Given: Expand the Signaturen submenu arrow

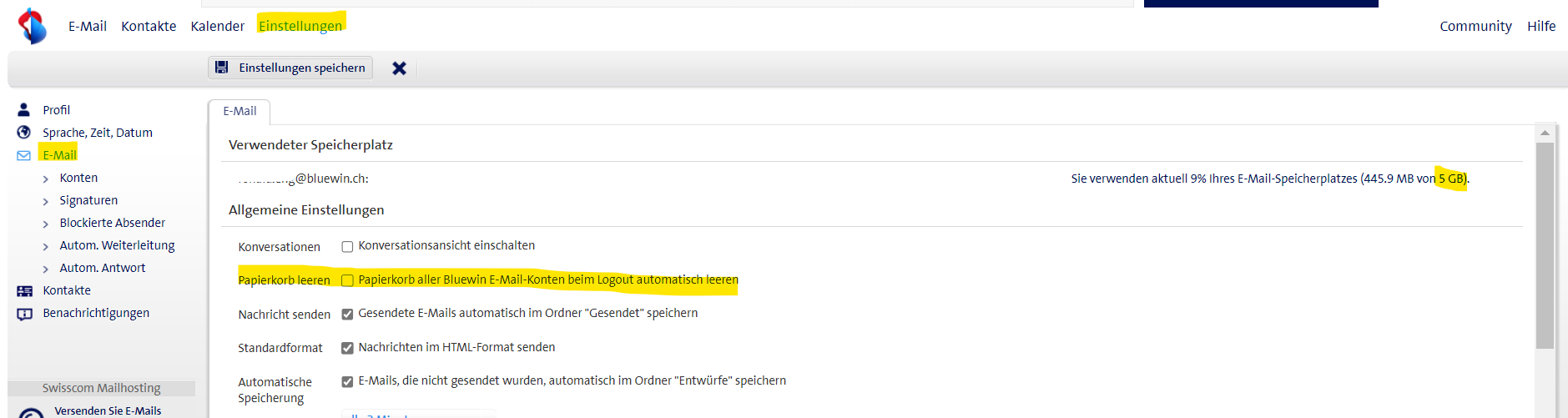Looking at the screenshot, I should [x=46, y=201].
